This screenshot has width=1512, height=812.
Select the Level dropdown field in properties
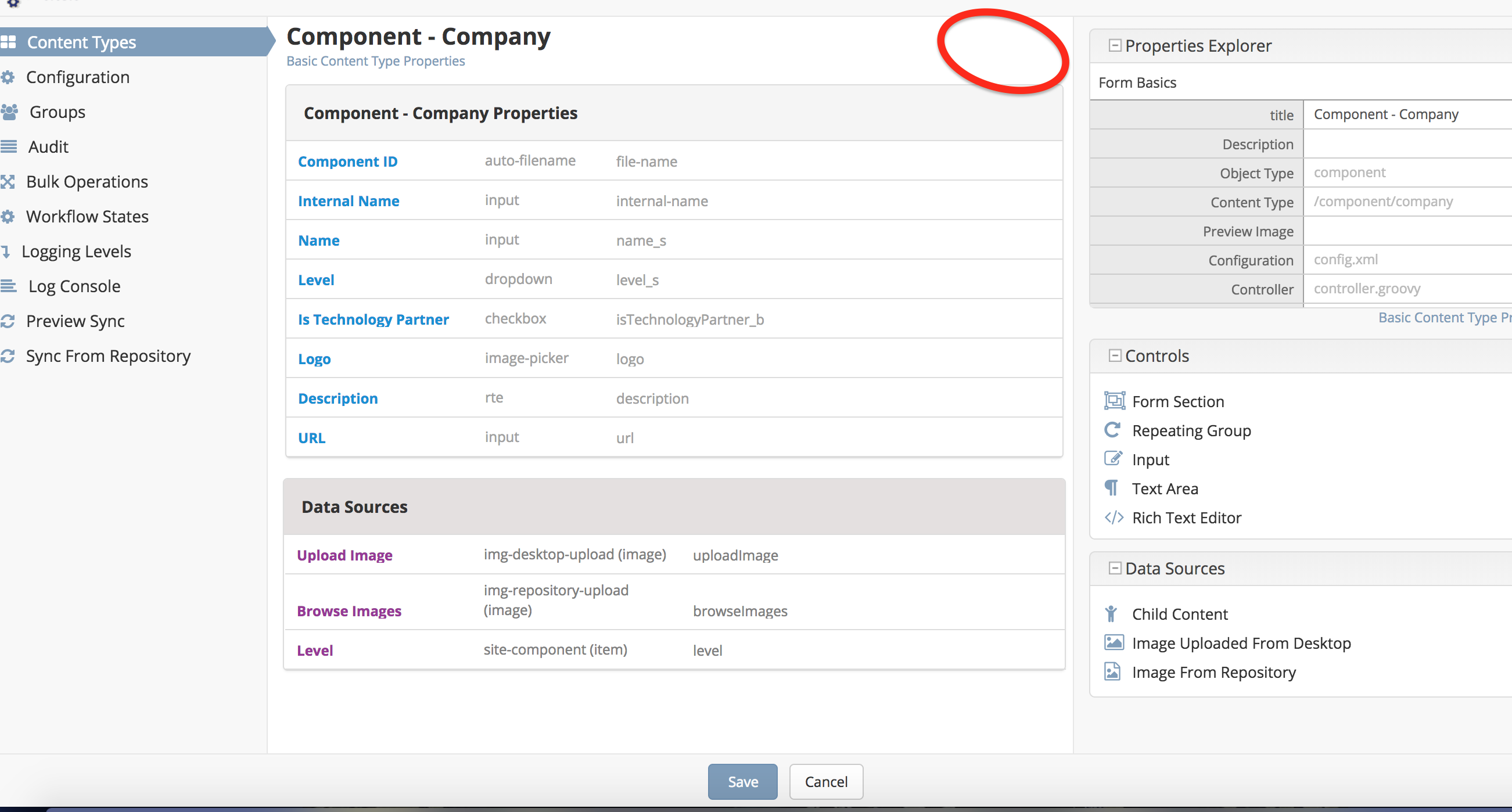674,279
